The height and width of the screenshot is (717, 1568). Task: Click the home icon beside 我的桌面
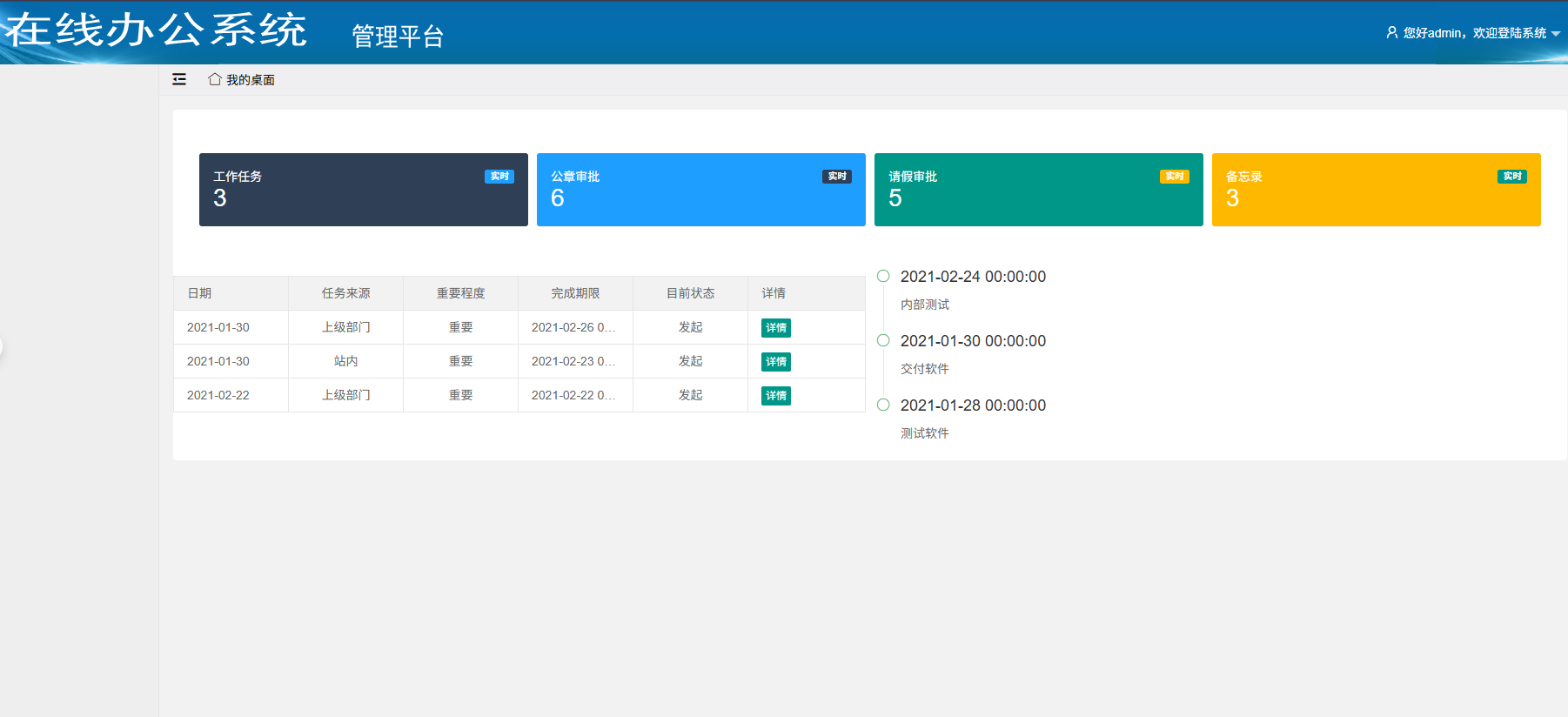[x=214, y=79]
